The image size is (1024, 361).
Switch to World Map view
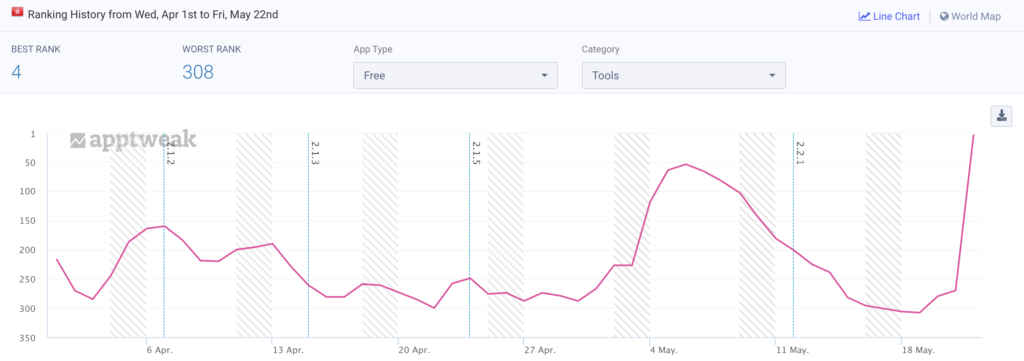[970, 16]
